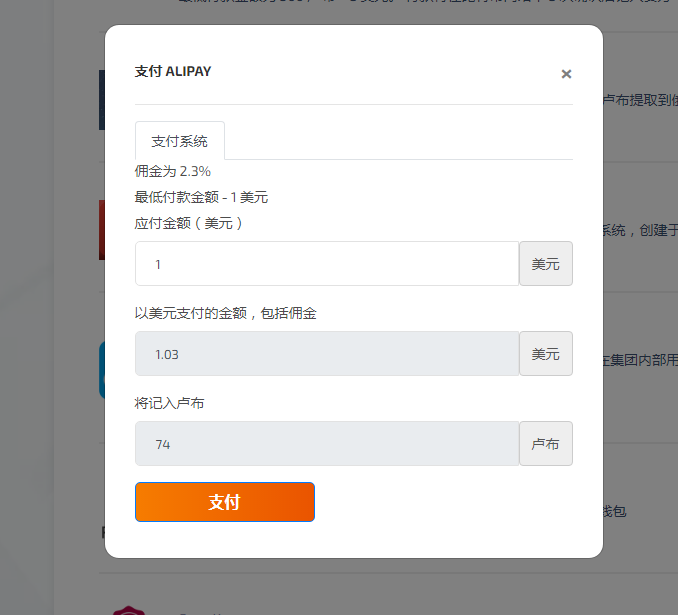Image resolution: width=678 pixels, height=615 pixels.
Task: Click the 以美元支付的金额，包括佣金 label
Action: tap(226, 313)
